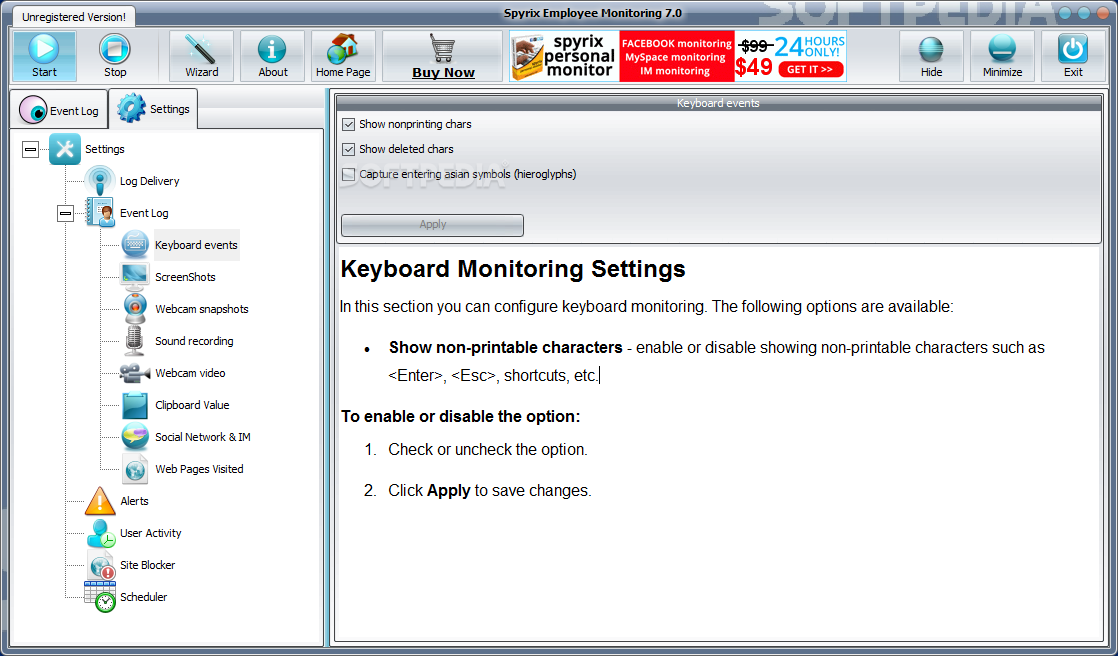Go to ScreenShots settings label
The image size is (1118, 656).
point(185,277)
